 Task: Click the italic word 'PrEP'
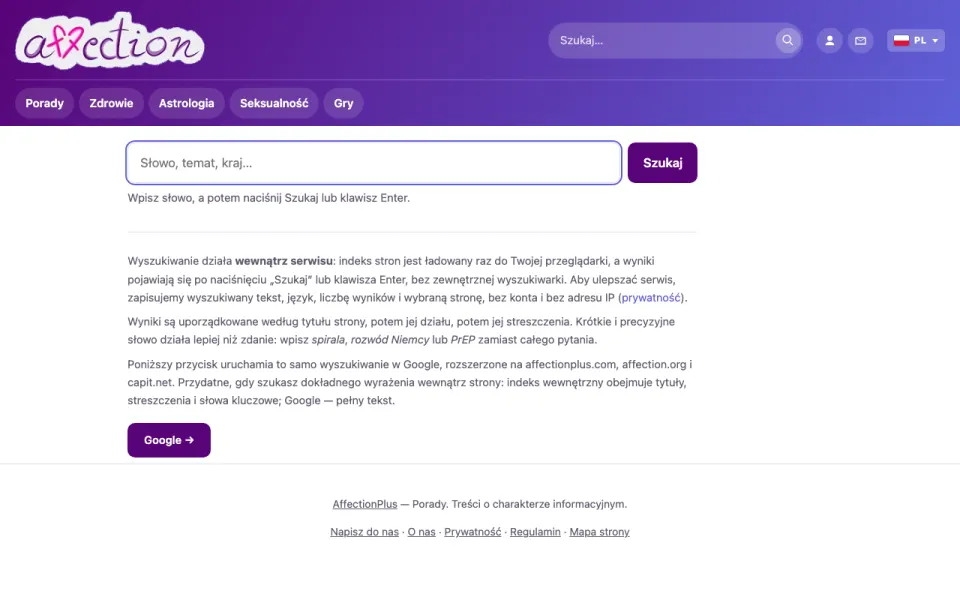pos(463,340)
